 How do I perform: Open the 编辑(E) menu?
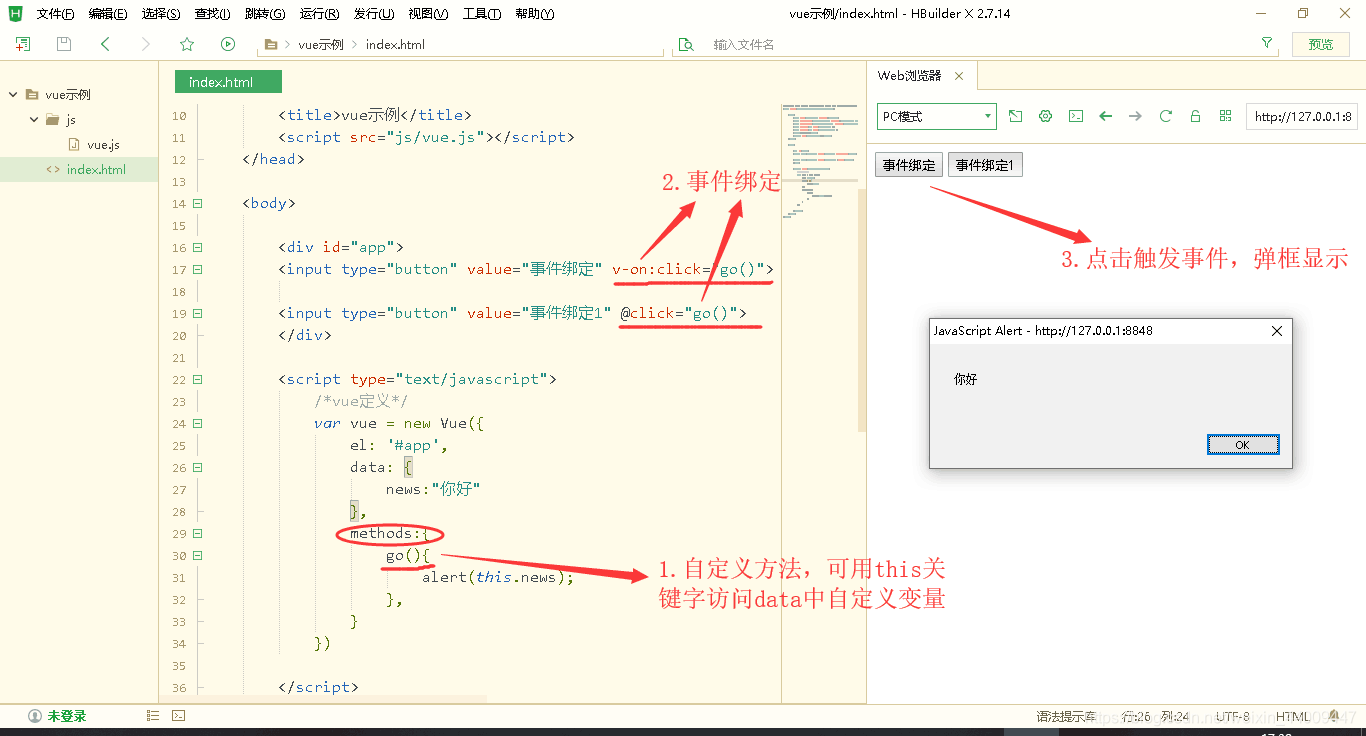point(108,14)
